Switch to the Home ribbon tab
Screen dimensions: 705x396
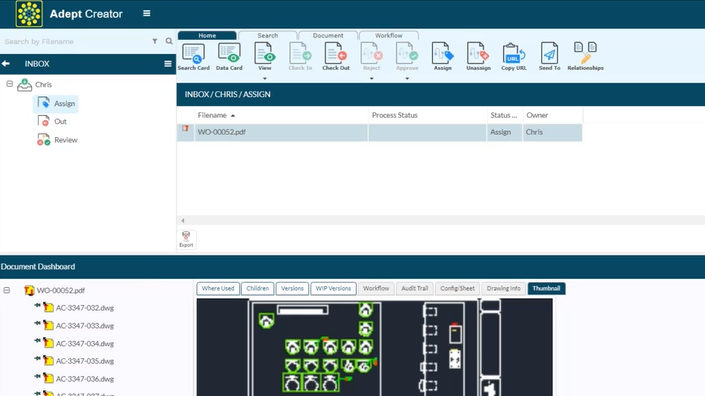click(x=207, y=36)
